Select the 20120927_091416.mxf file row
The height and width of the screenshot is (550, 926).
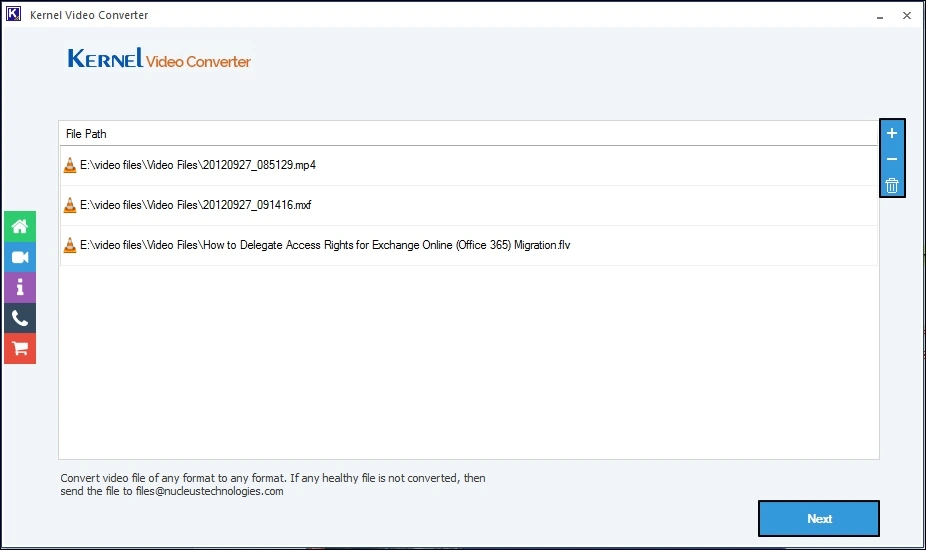(469, 205)
